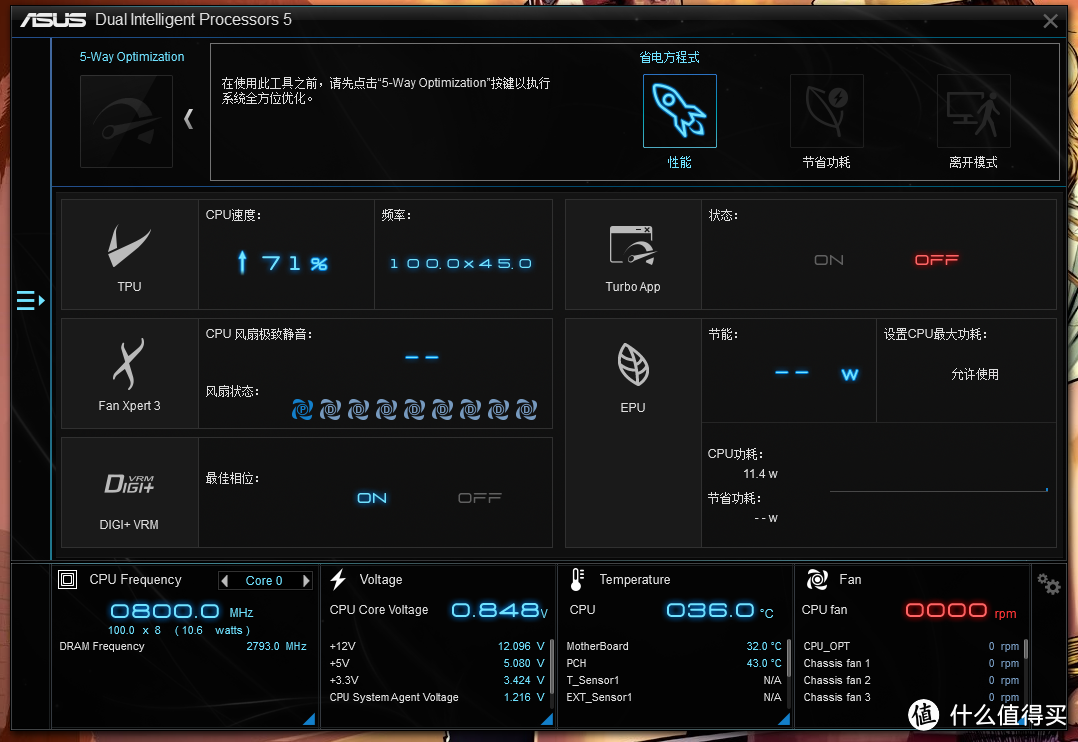Viewport: 1078px width, 742px height.
Task: Expand the left side menu list icon
Action: 31,301
